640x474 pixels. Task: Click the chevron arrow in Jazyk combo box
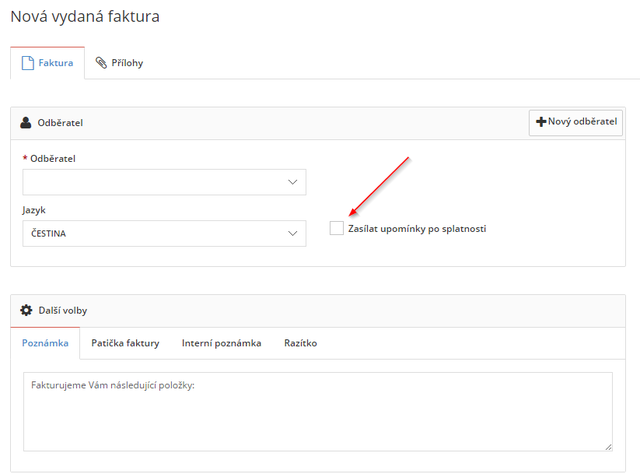click(293, 234)
